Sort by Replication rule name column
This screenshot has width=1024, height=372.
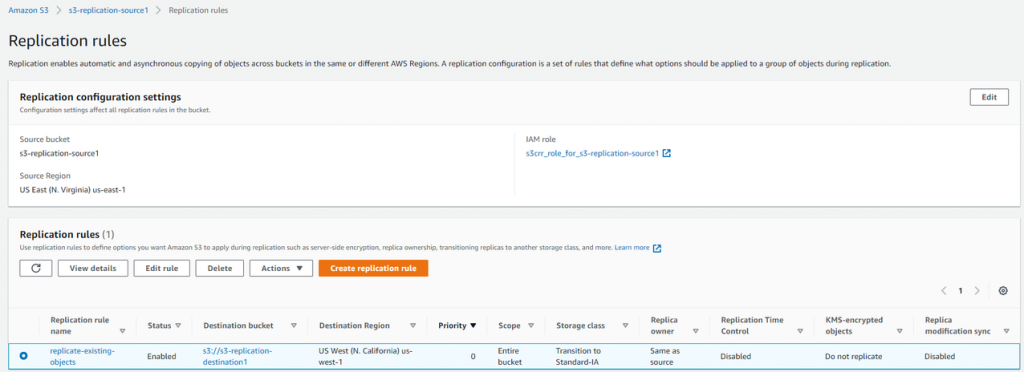[x=122, y=331]
